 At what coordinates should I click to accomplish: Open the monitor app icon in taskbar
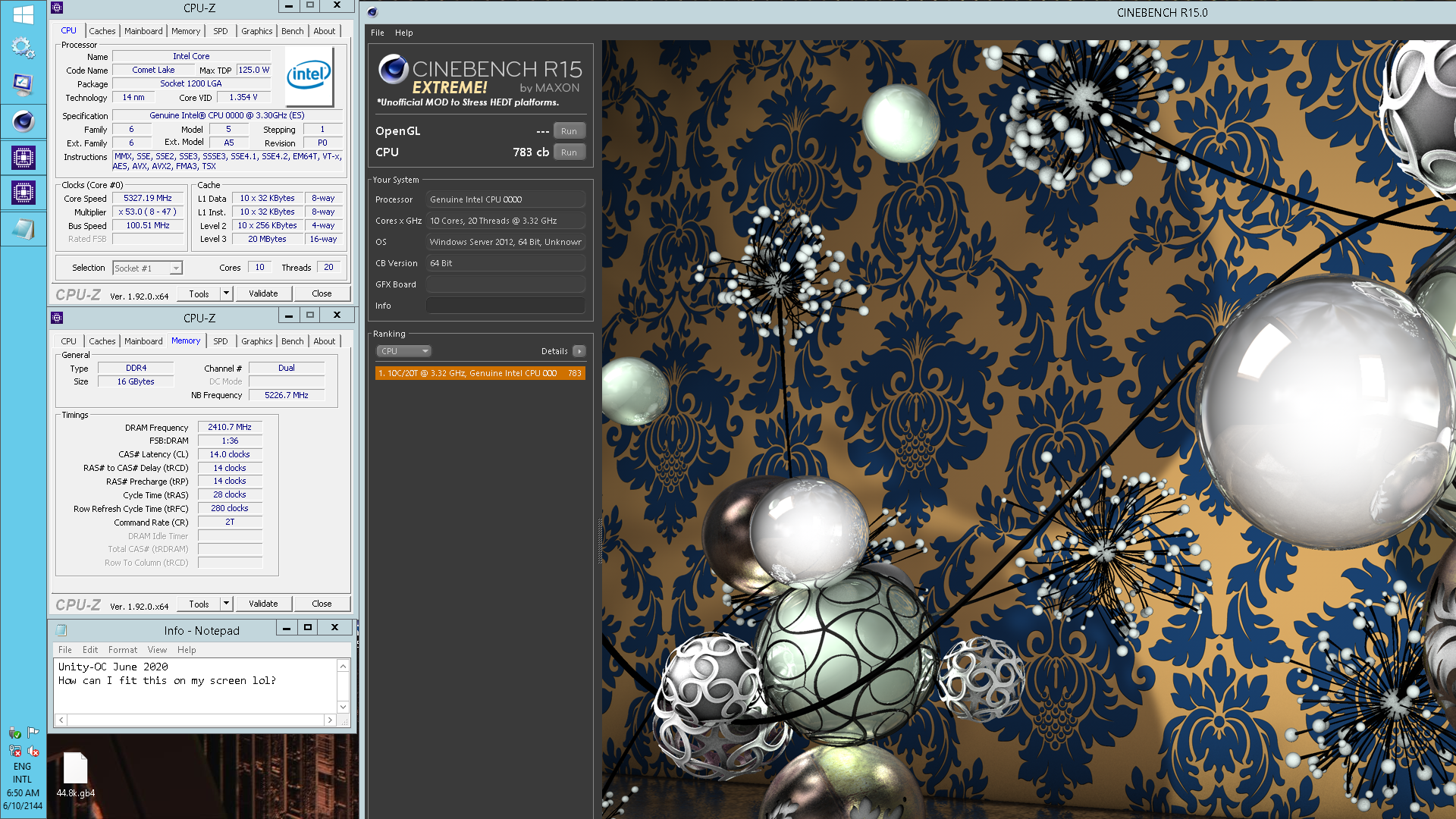pyautogui.click(x=23, y=83)
